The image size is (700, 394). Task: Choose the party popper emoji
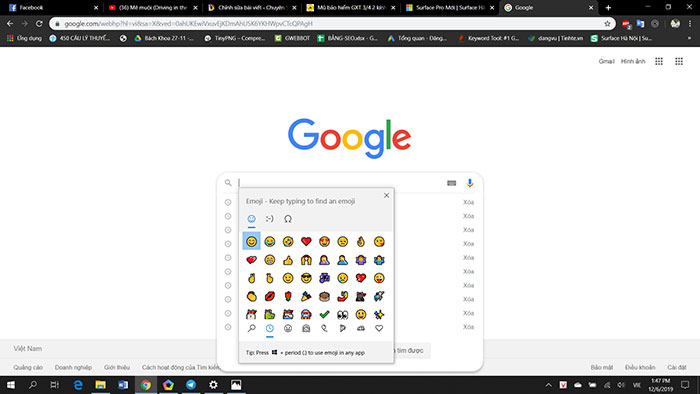306,296
